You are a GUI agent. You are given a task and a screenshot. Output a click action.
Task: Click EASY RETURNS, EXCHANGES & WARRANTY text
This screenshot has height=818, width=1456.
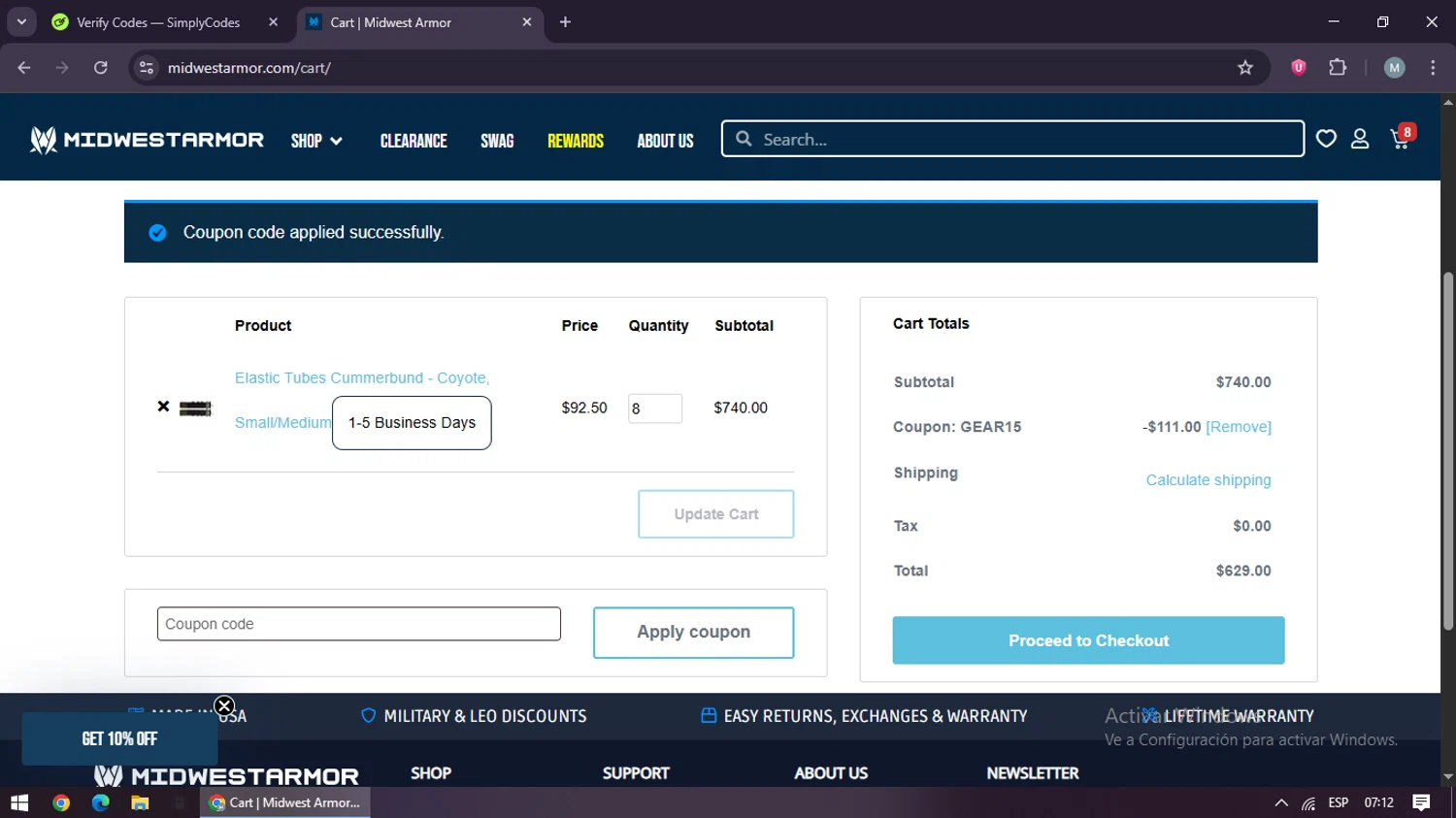tap(875, 716)
